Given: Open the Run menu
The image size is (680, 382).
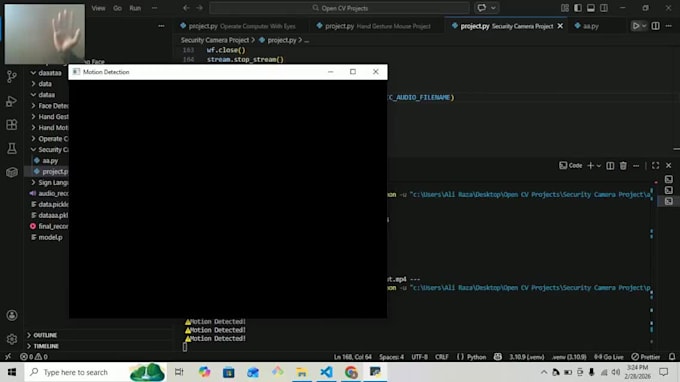Looking at the screenshot, I should pos(135,8).
